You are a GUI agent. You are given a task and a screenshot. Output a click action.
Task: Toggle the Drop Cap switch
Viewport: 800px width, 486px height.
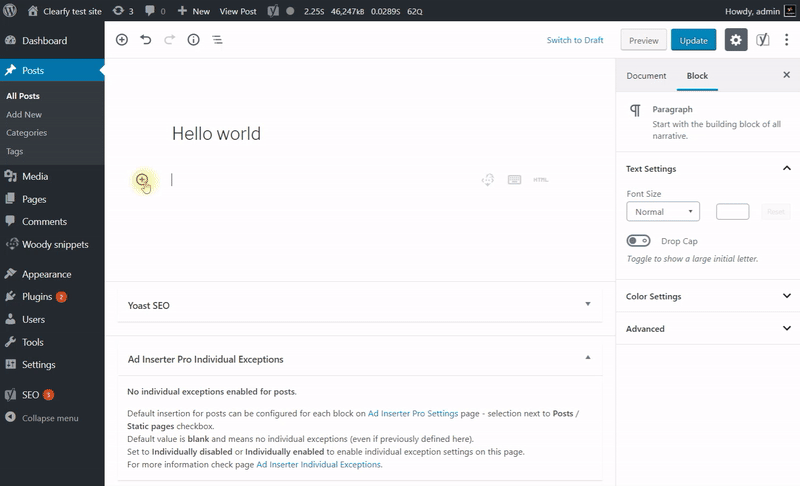click(638, 241)
